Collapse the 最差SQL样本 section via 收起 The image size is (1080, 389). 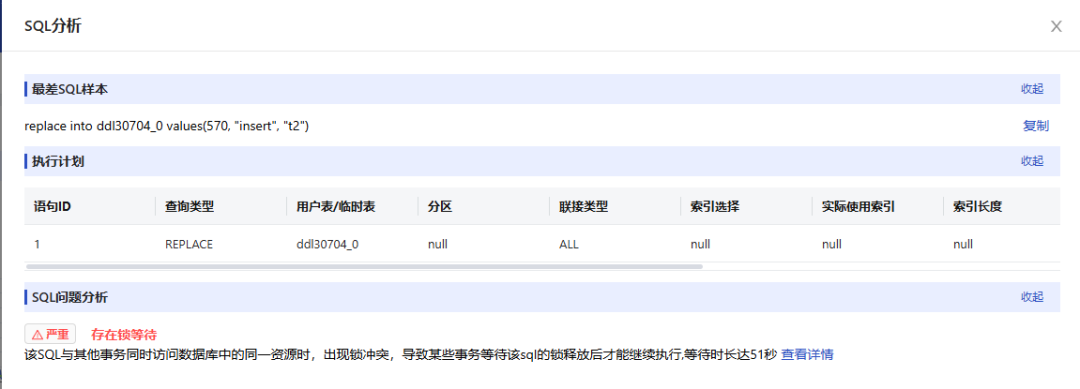pos(1032,89)
